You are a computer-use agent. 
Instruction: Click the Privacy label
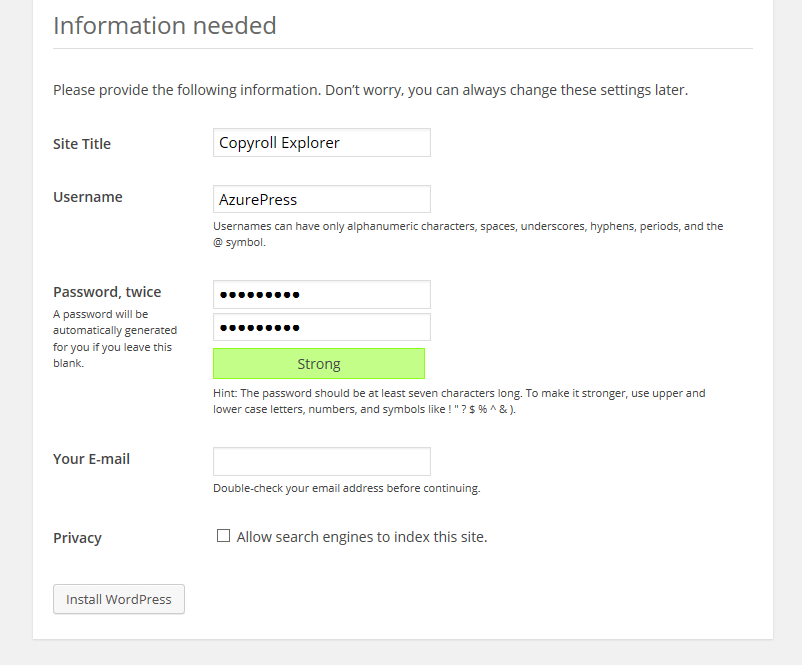click(x=77, y=538)
